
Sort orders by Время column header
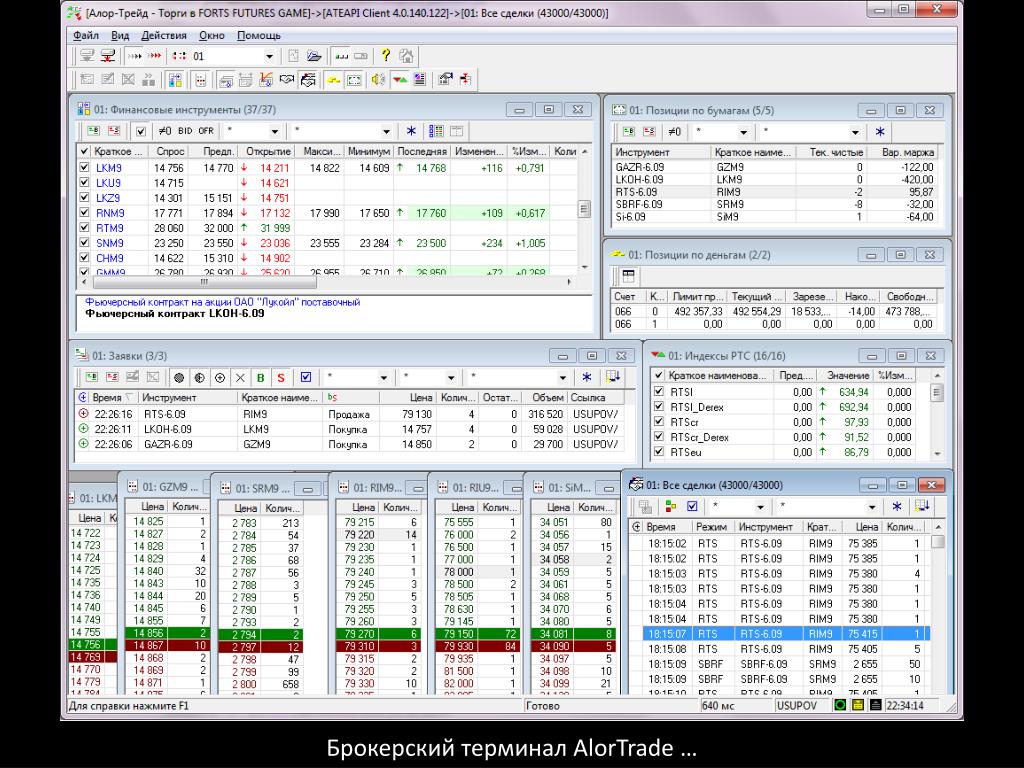point(114,397)
